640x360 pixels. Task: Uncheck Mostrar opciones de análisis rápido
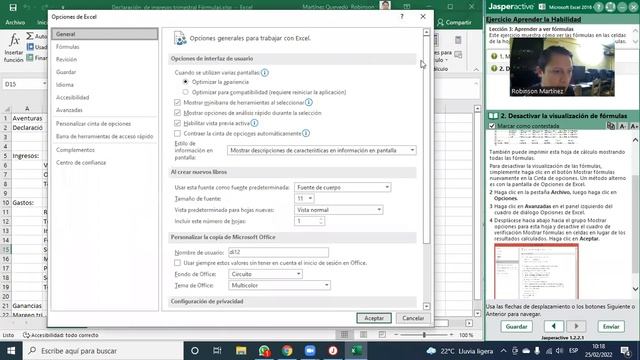coord(177,113)
